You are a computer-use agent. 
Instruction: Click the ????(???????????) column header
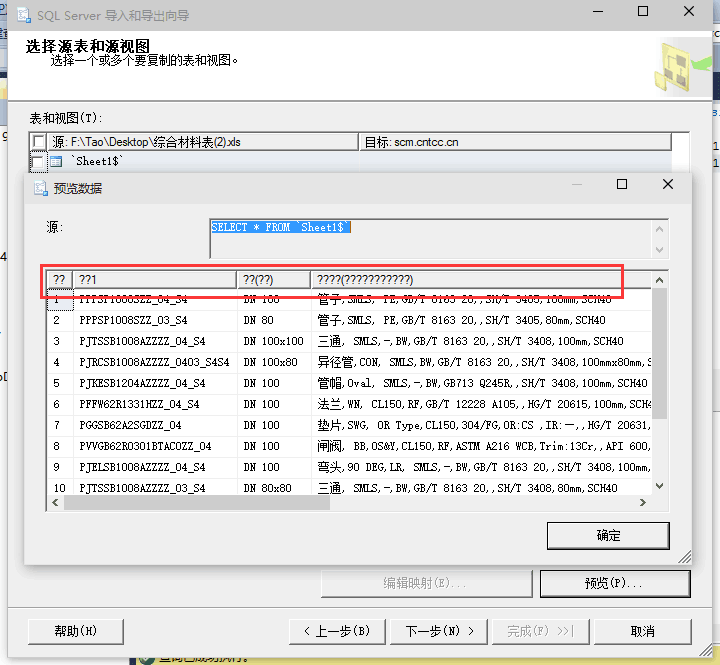click(481, 280)
